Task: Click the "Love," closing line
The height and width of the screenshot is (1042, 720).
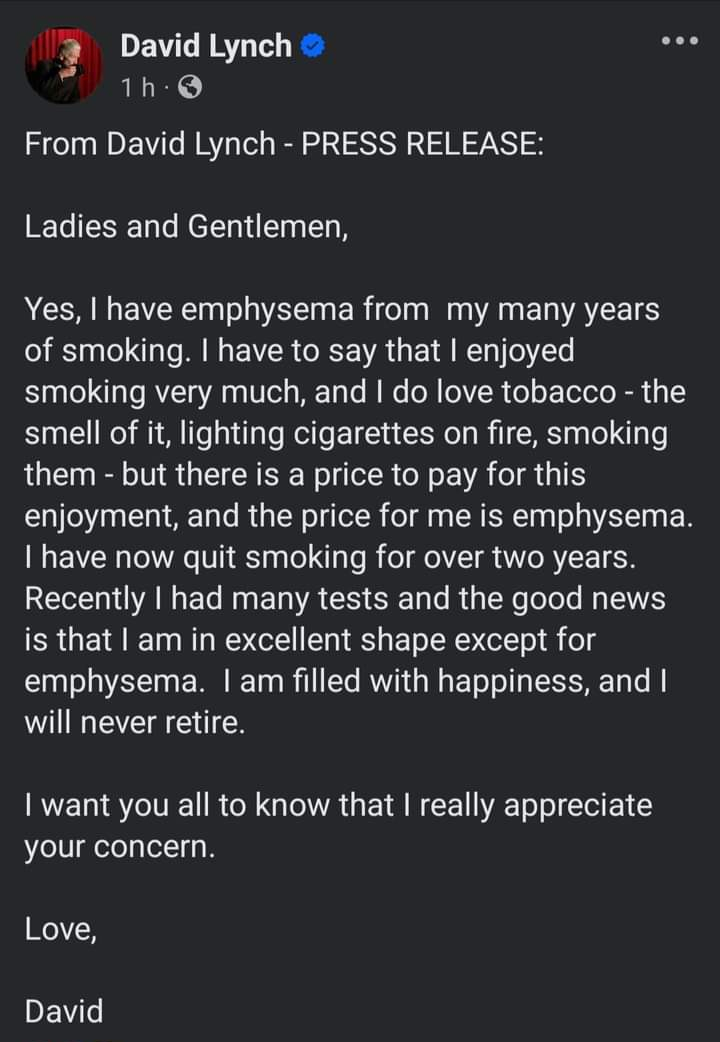Action: tap(61, 929)
